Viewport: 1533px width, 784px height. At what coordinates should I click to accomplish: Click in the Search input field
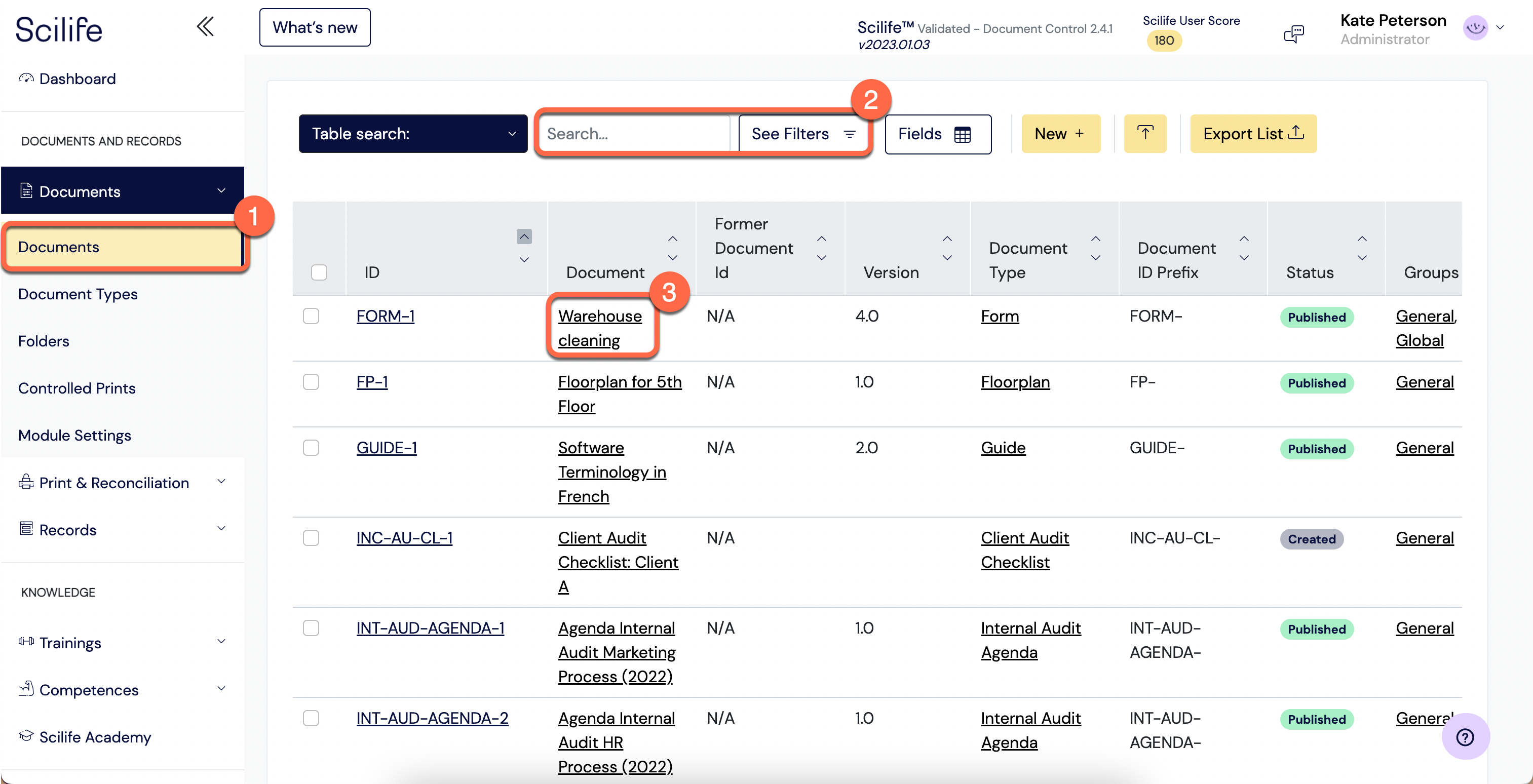pyautogui.click(x=634, y=133)
